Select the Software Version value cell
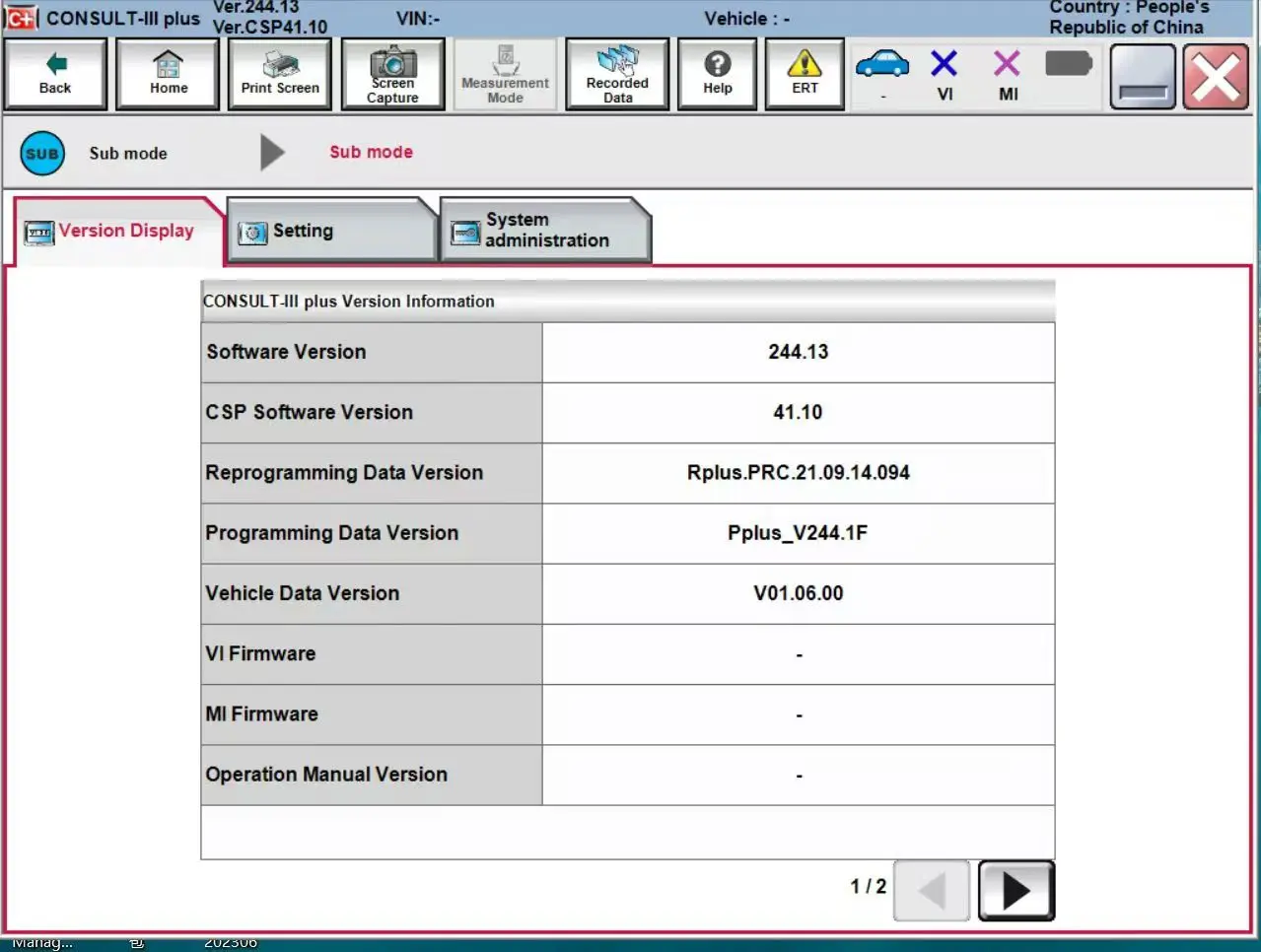 [798, 352]
